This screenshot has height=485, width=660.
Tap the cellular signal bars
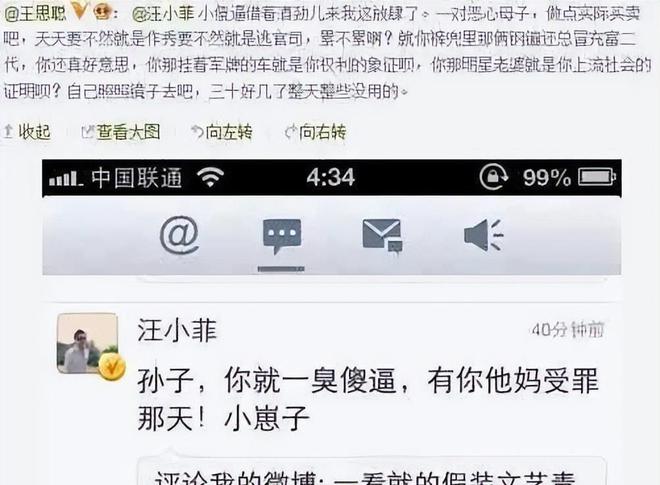(65, 178)
